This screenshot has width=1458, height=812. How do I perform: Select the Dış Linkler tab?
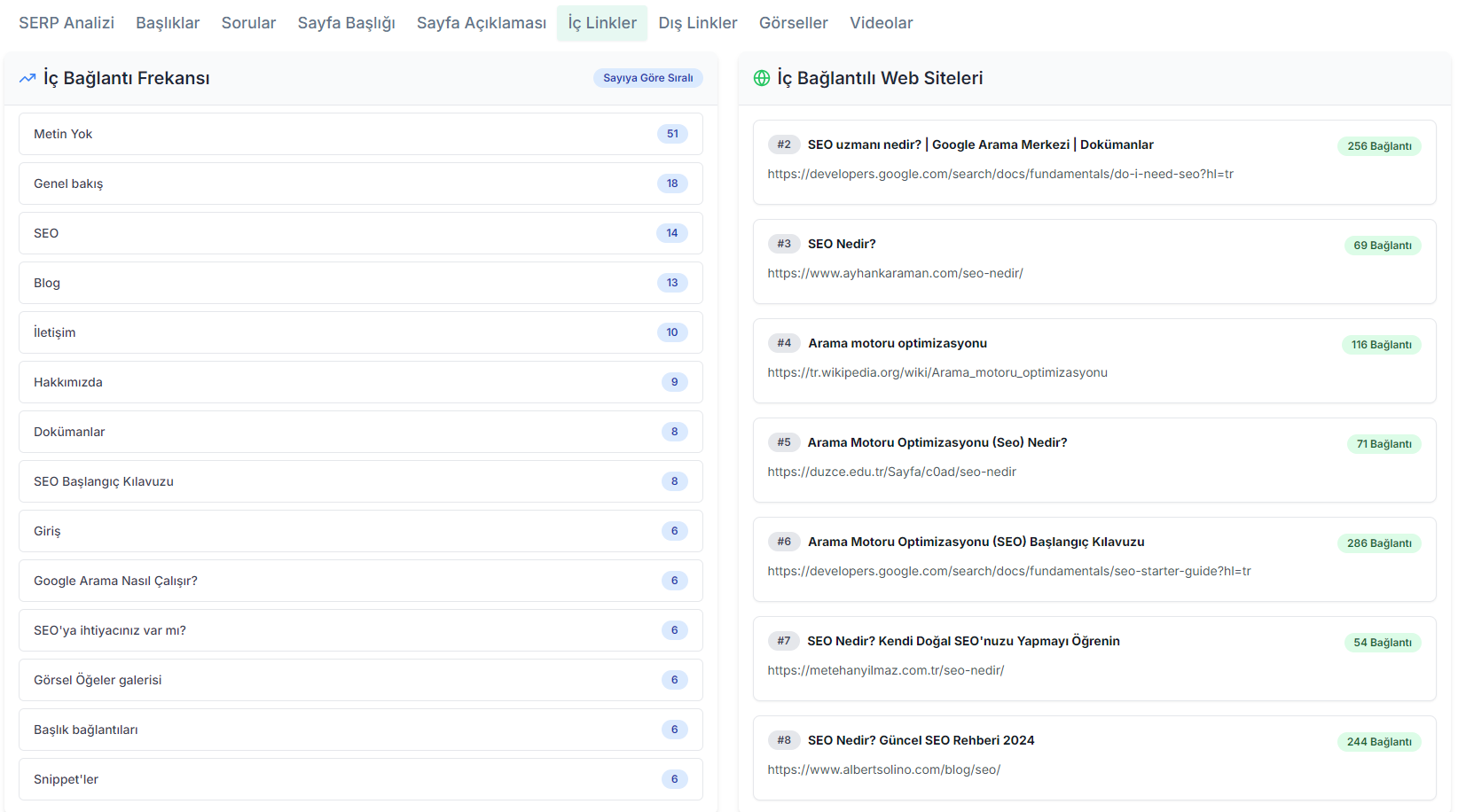pyautogui.click(x=697, y=23)
